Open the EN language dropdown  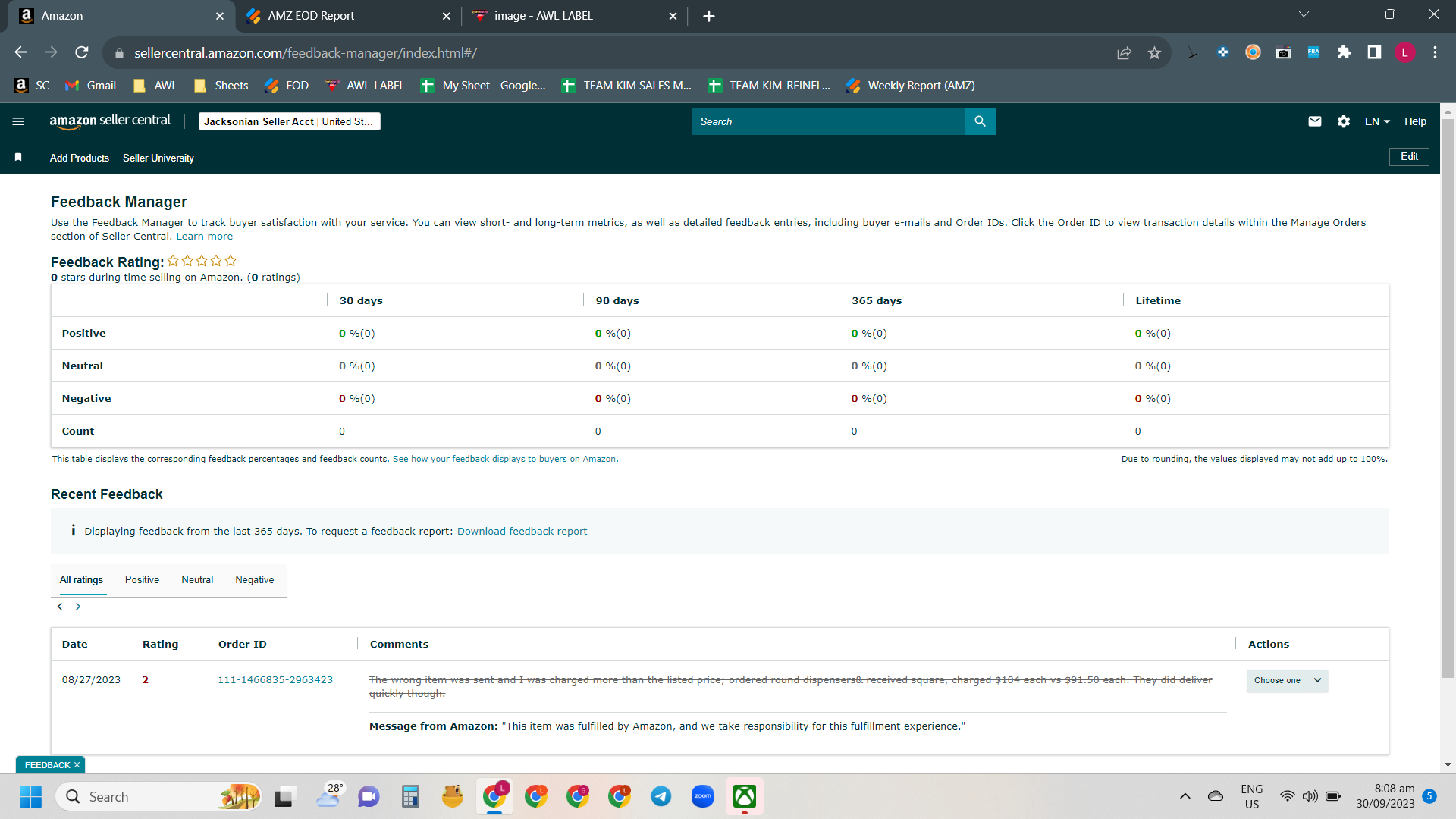(x=1377, y=121)
